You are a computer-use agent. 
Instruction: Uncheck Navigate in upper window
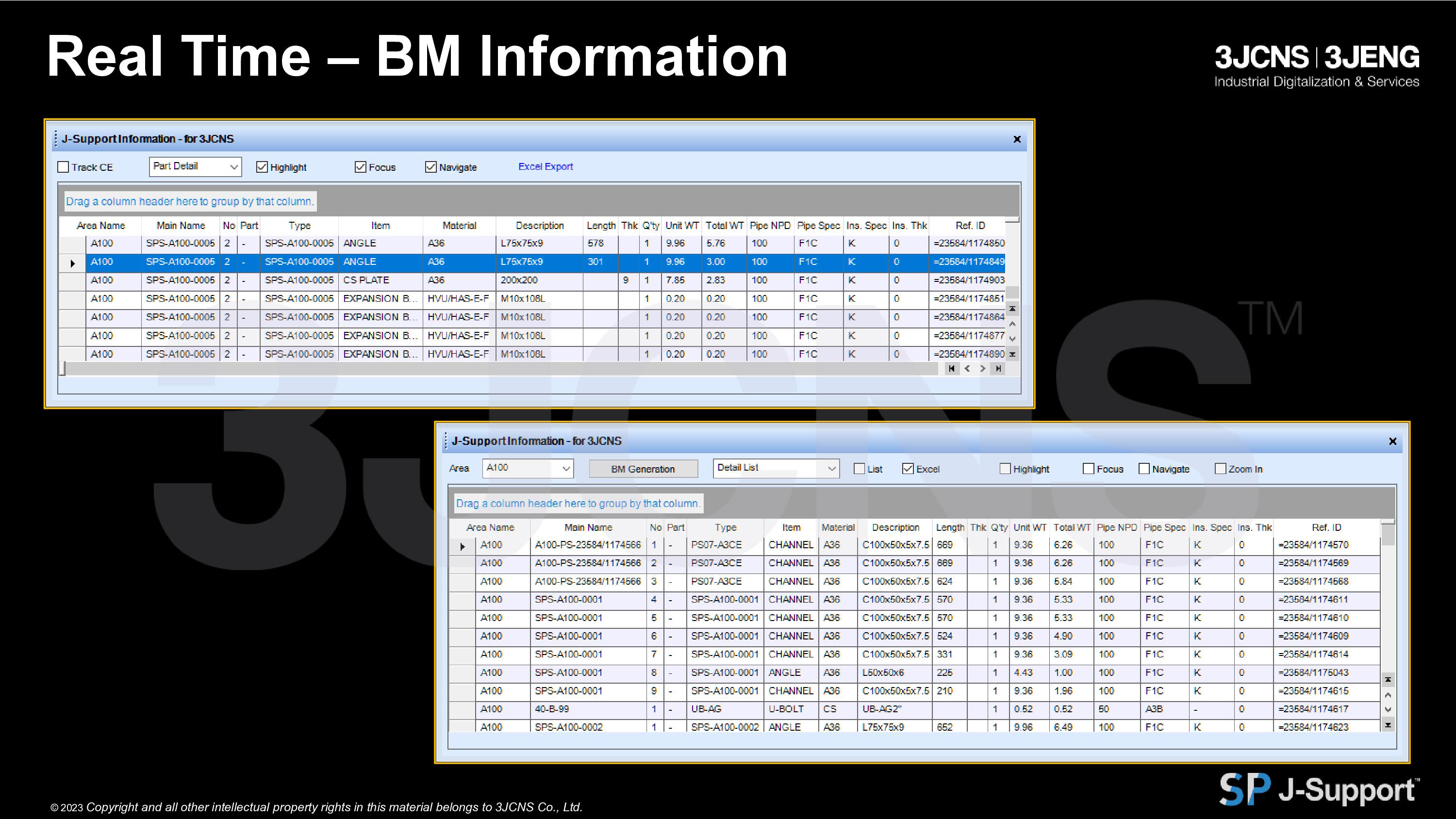coord(430,167)
